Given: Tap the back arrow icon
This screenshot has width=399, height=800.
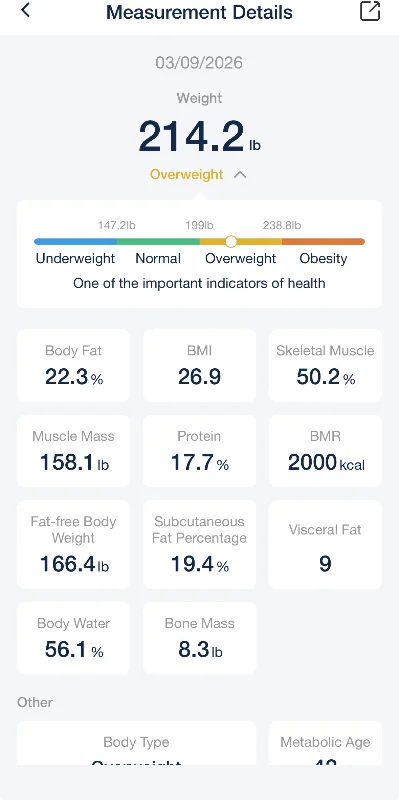Looking at the screenshot, I should pos(25,10).
